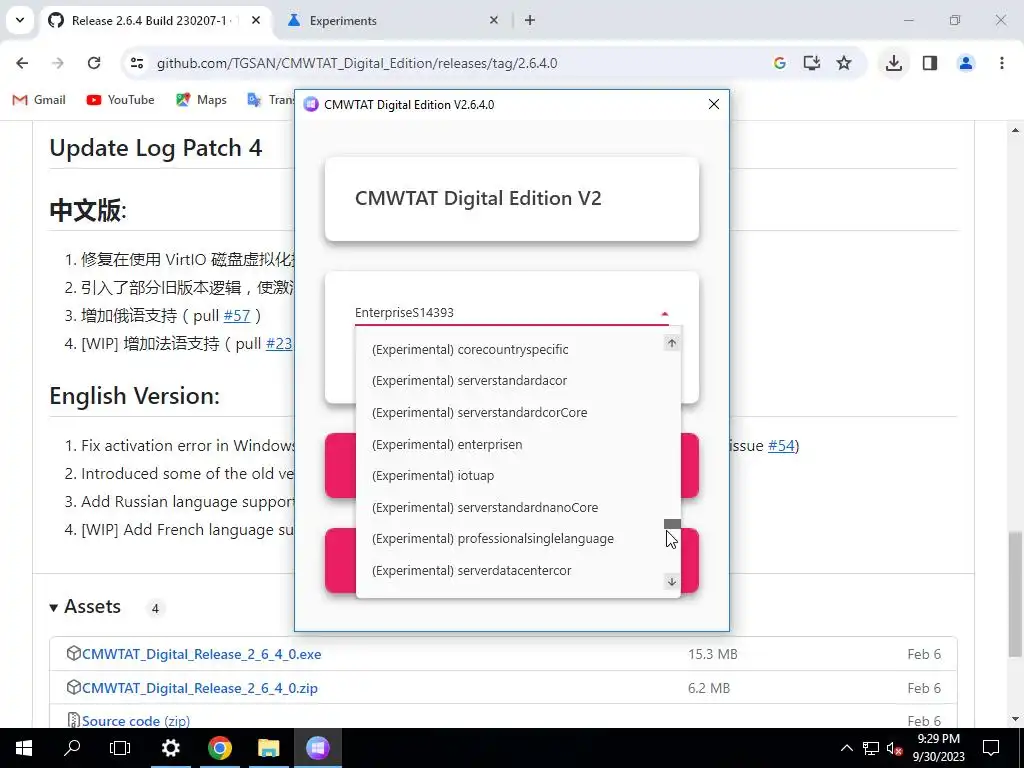Switch to Chrome on taskbar
The width and height of the screenshot is (1024, 768).
pos(219,748)
